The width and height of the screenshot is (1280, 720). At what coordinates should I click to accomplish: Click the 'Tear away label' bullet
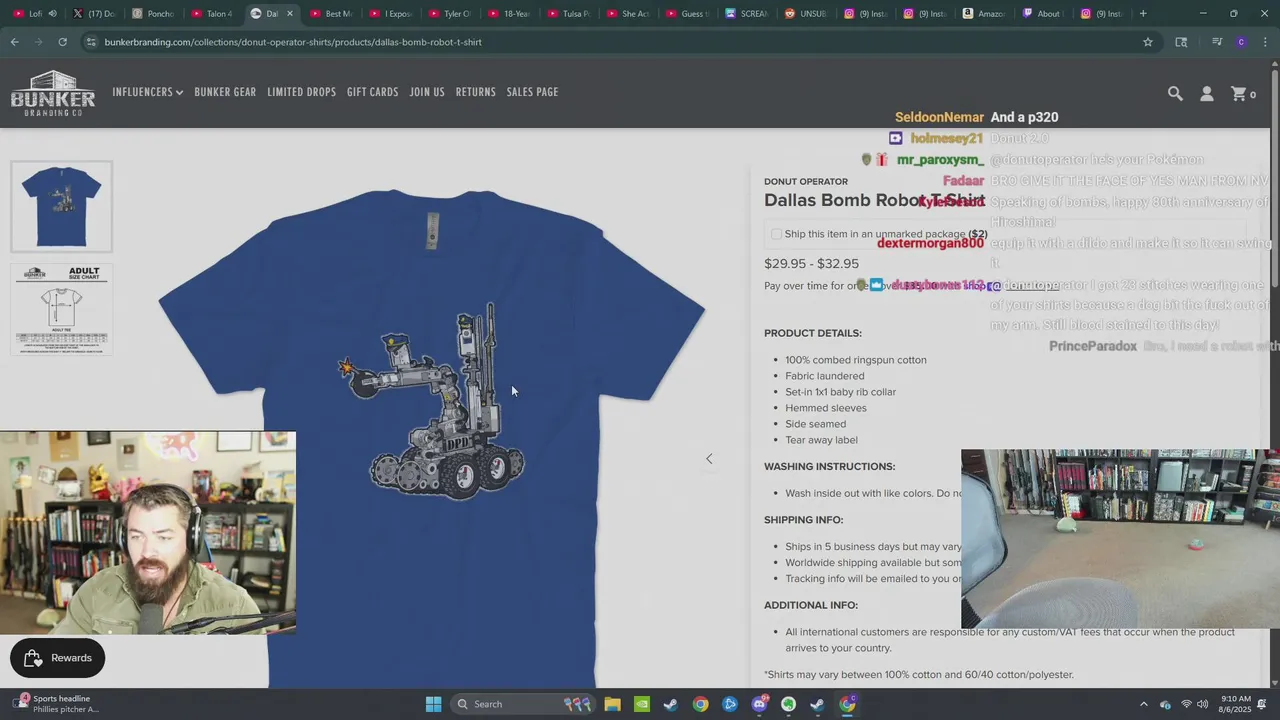coord(821,440)
